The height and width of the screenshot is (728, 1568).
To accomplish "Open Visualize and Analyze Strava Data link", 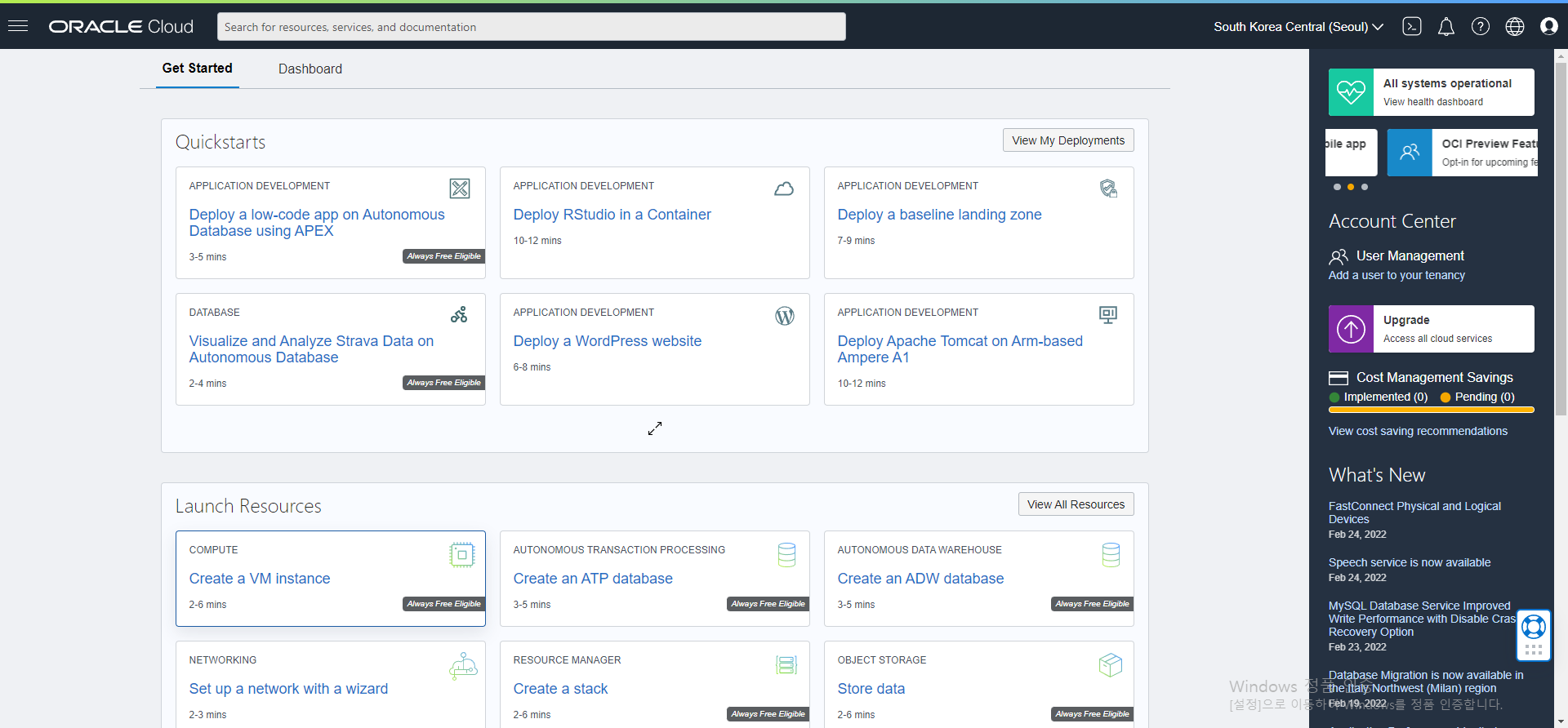I will pyautogui.click(x=311, y=349).
